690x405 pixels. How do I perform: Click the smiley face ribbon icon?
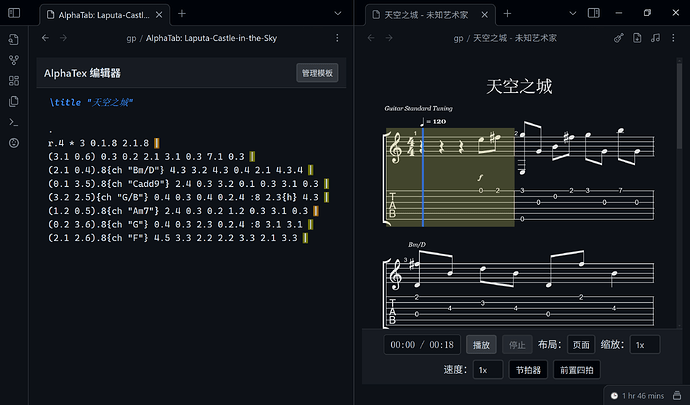14,143
